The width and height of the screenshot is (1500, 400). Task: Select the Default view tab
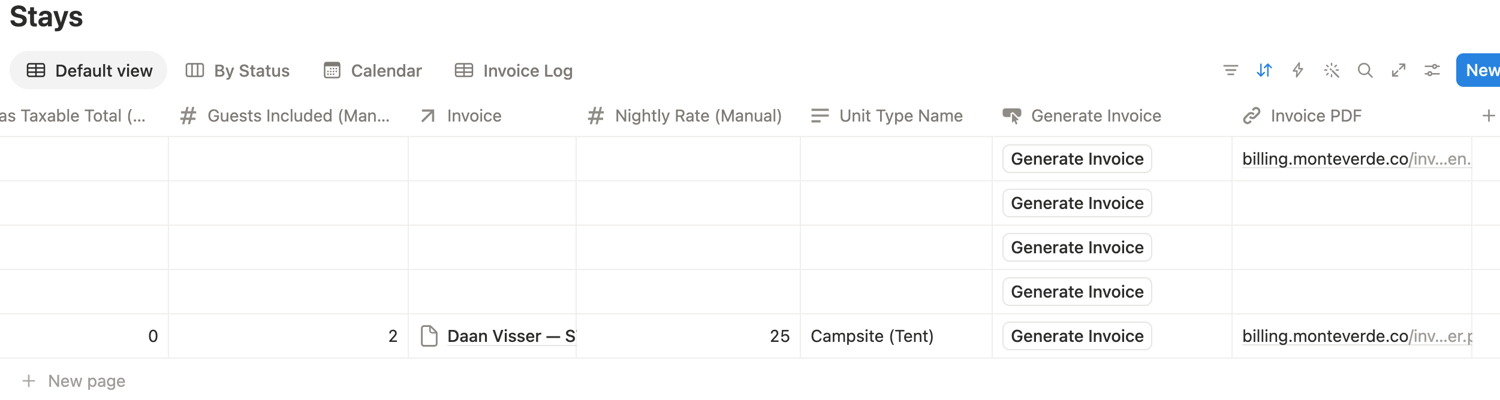89,71
